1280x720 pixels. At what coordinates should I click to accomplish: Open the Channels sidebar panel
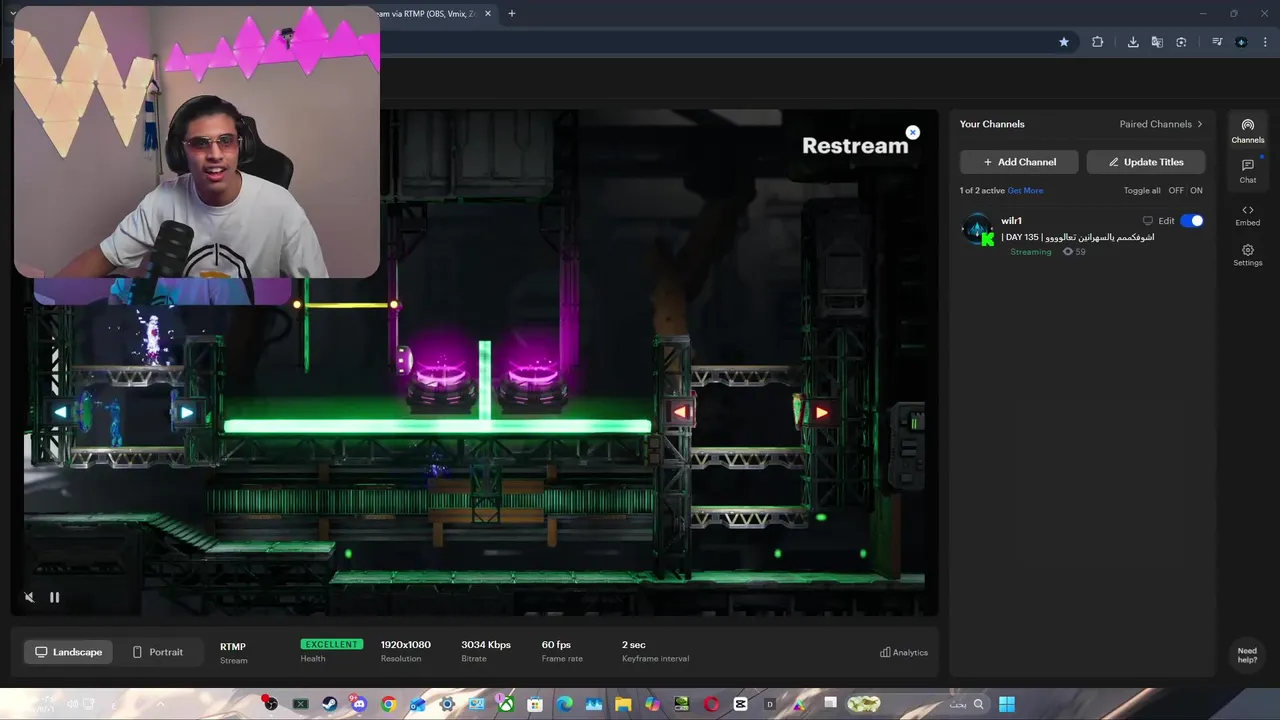click(x=1247, y=131)
